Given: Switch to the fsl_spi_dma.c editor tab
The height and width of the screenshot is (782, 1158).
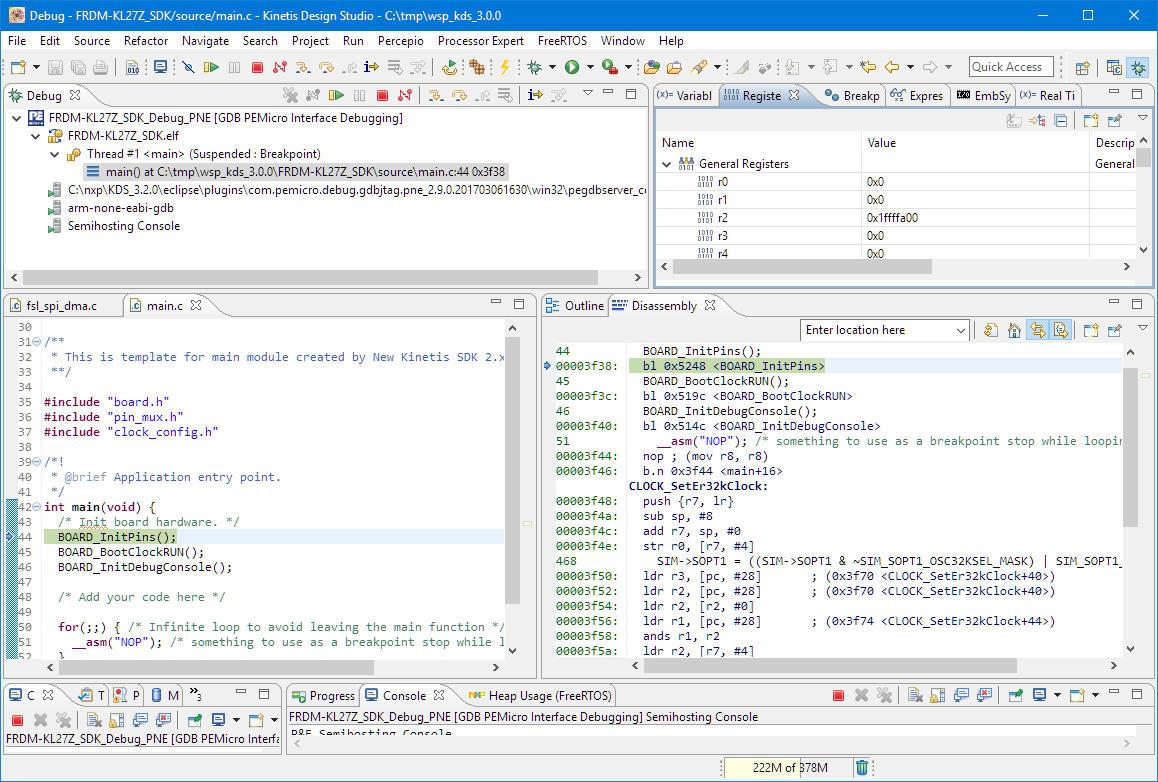Looking at the screenshot, I should click(63, 305).
